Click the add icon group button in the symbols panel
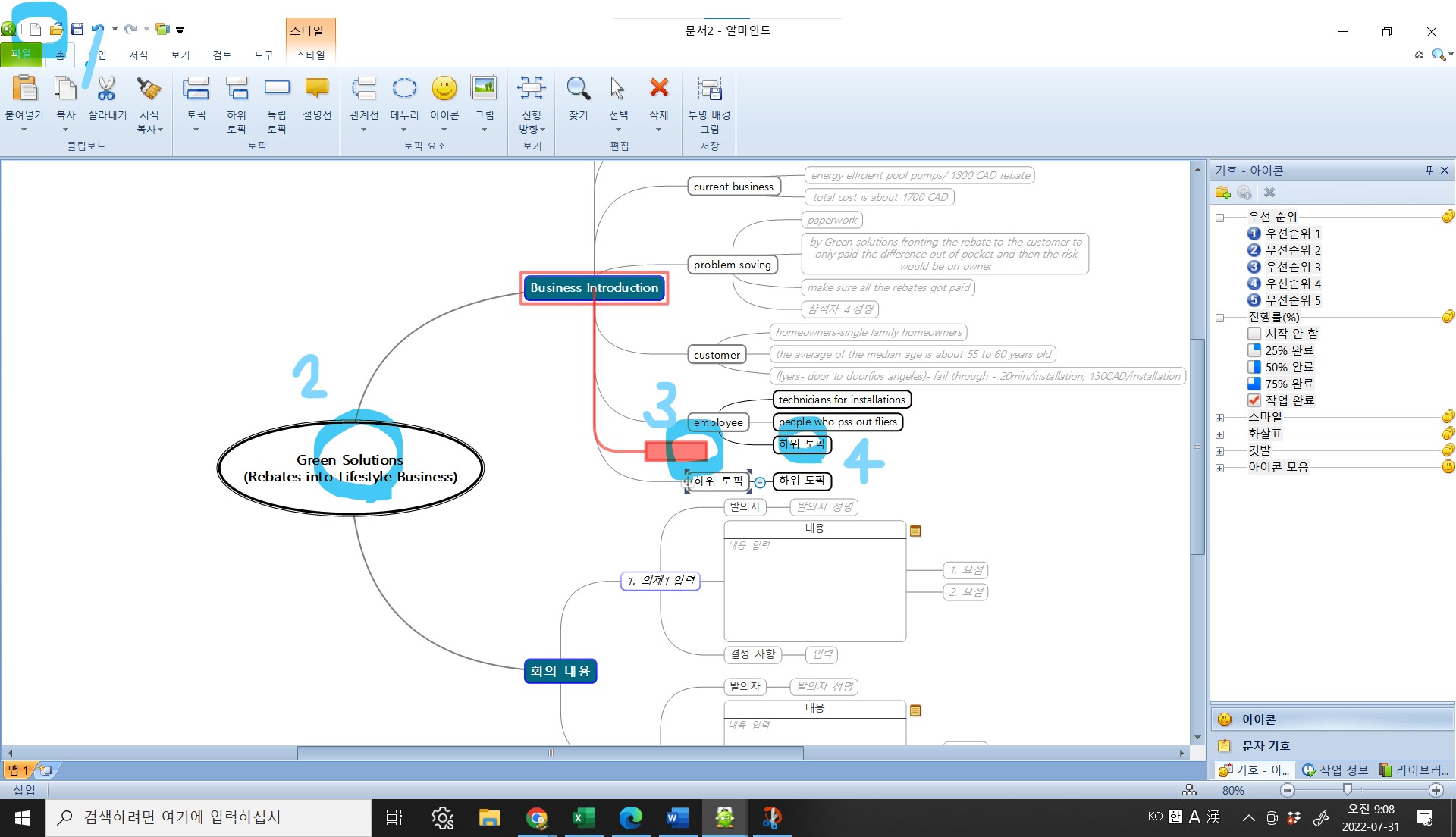1456x837 pixels. [1222, 193]
